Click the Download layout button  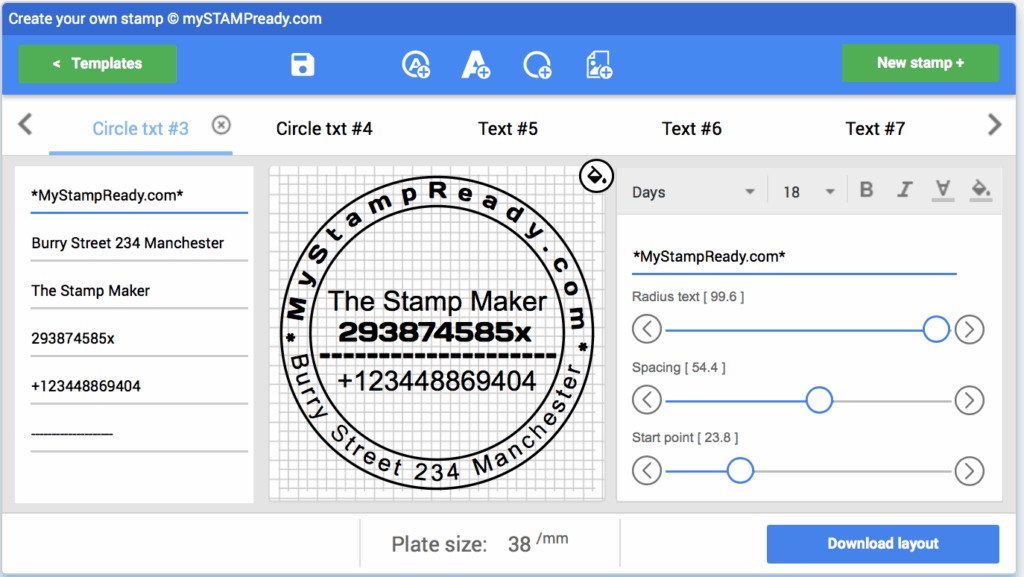[x=883, y=544]
